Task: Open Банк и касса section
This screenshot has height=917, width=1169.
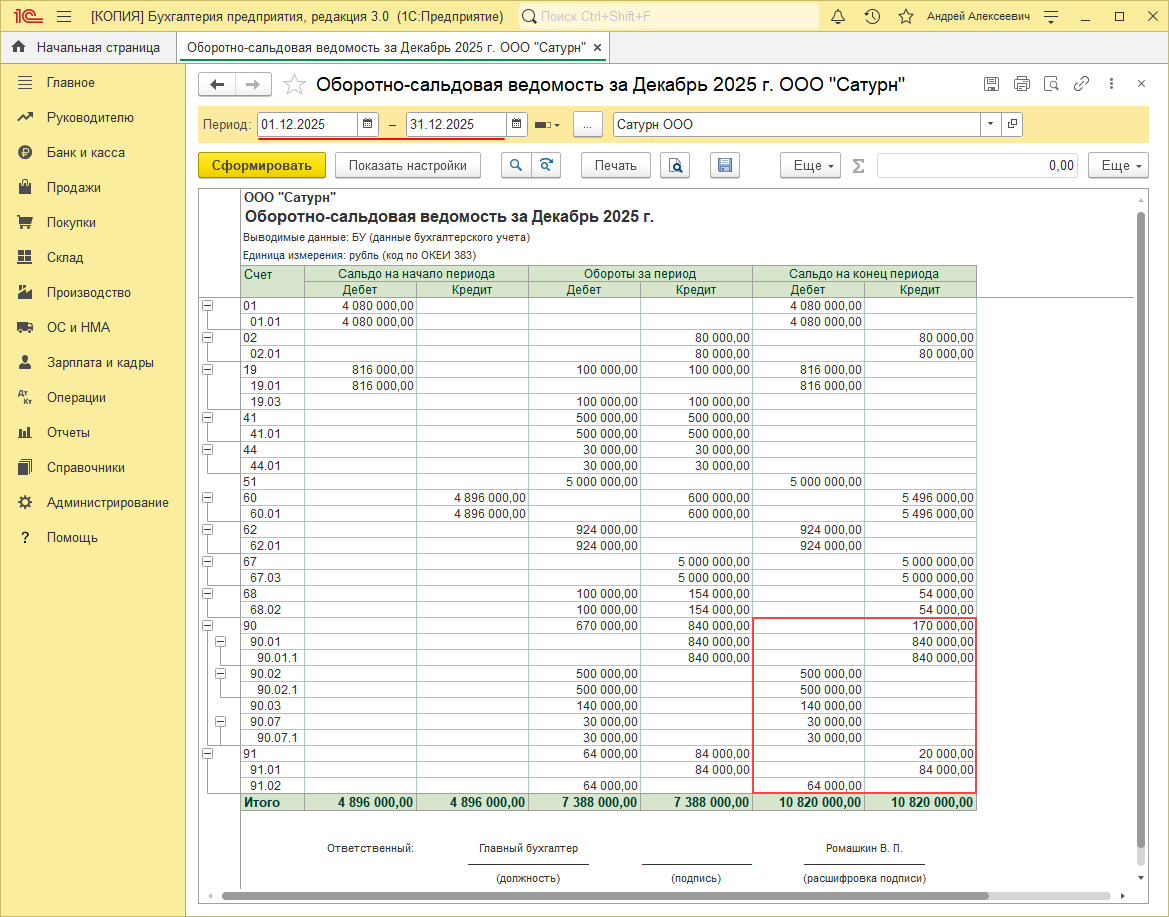Action: [x=85, y=152]
